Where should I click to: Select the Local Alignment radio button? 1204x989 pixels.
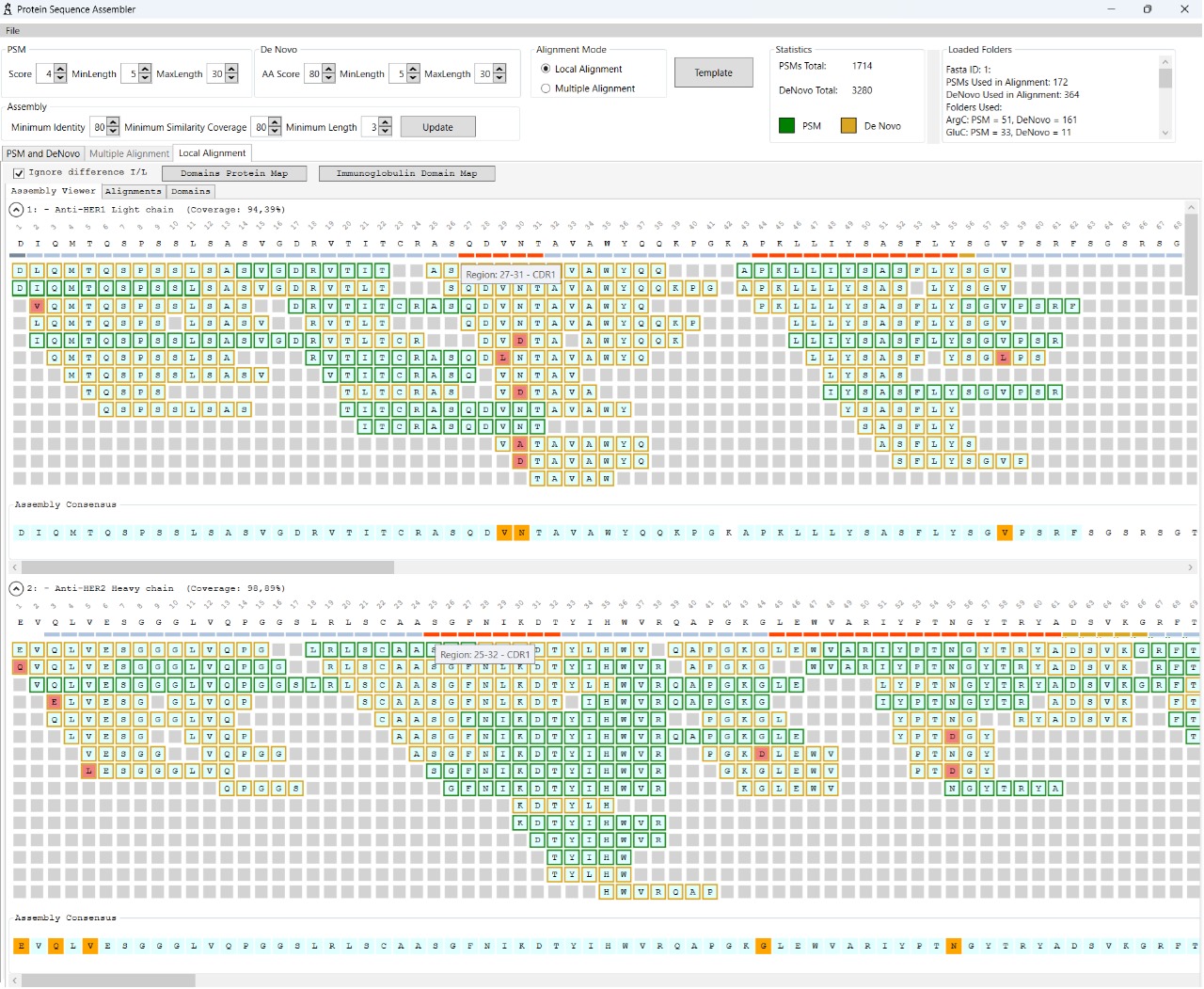[547, 69]
